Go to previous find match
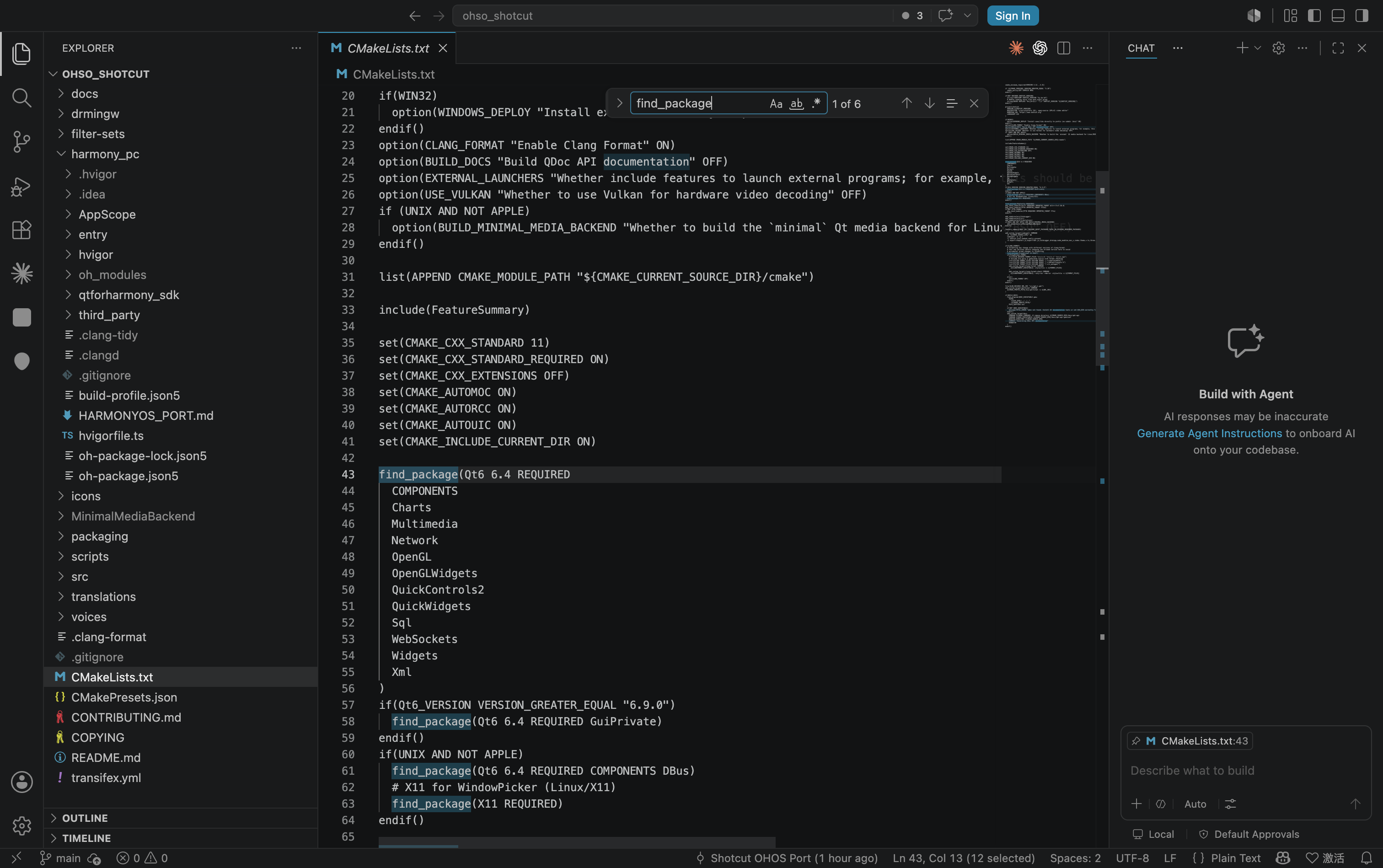The height and width of the screenshot is (868, 1383). click(906, 103)
